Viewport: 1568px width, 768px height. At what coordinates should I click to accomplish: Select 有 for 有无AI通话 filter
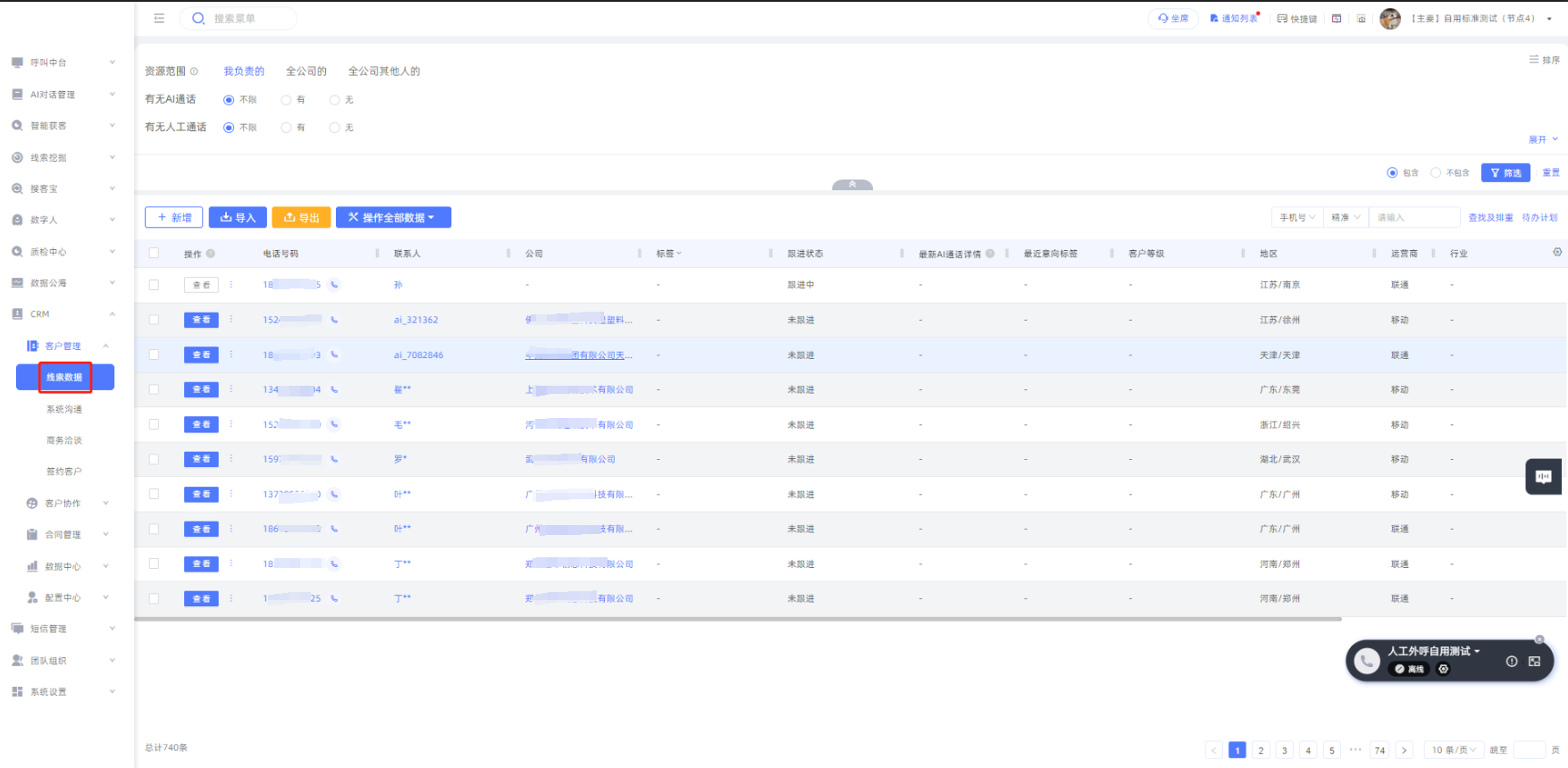pyautogui.click(x=287, y=100)
